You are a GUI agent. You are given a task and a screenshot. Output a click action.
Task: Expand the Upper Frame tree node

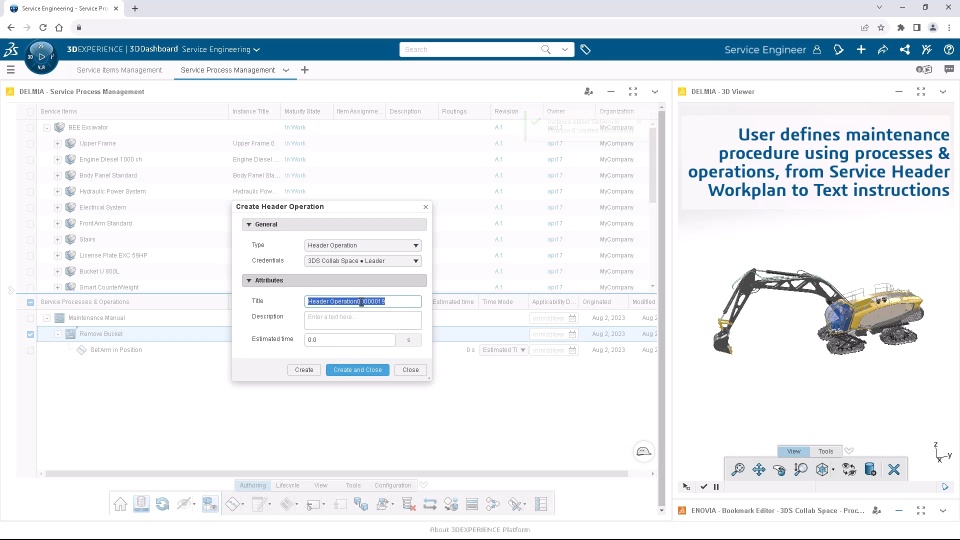(58, 143)
